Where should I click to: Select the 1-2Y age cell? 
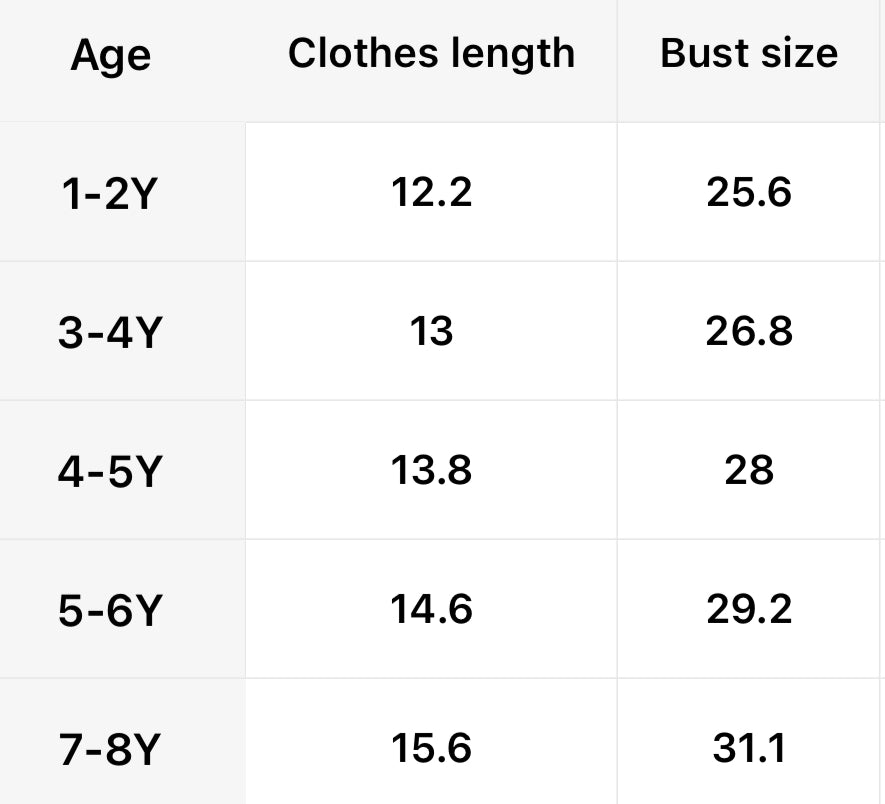click(x=109, y=194)
